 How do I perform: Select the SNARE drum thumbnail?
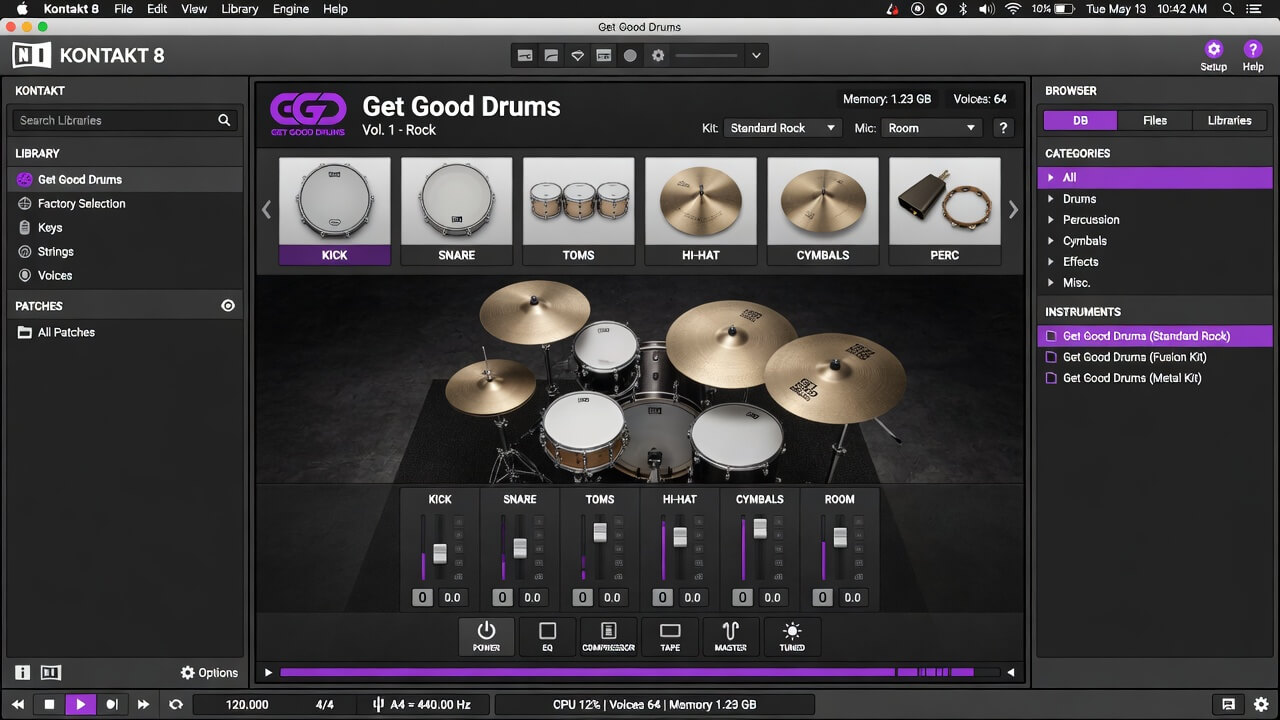[x=456, y=210]
